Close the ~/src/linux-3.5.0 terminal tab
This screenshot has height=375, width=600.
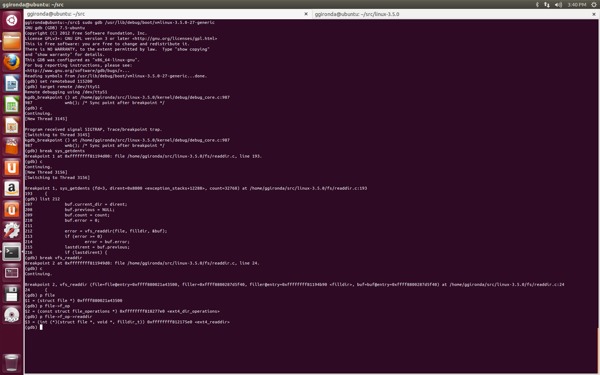[x=594, y=14]
